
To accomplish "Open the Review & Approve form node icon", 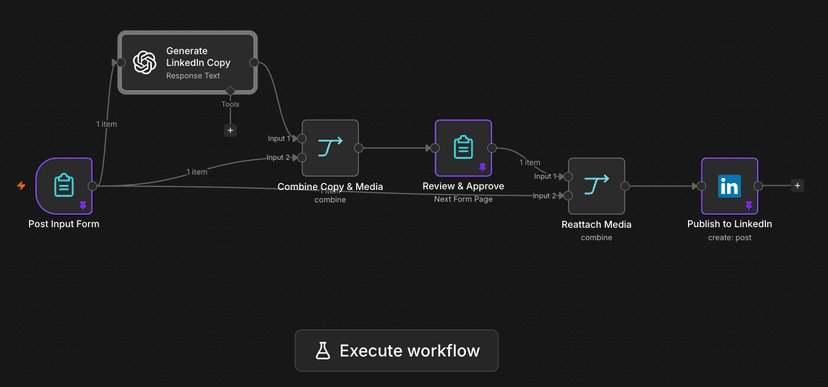I will pos(463,148).
